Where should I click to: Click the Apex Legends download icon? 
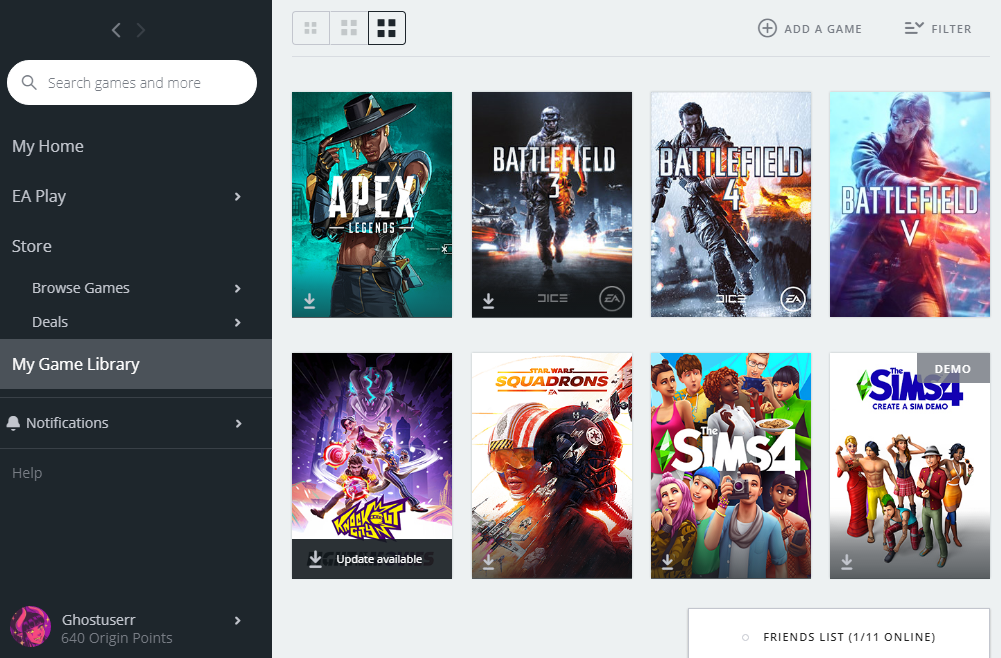tap(310, 301)
